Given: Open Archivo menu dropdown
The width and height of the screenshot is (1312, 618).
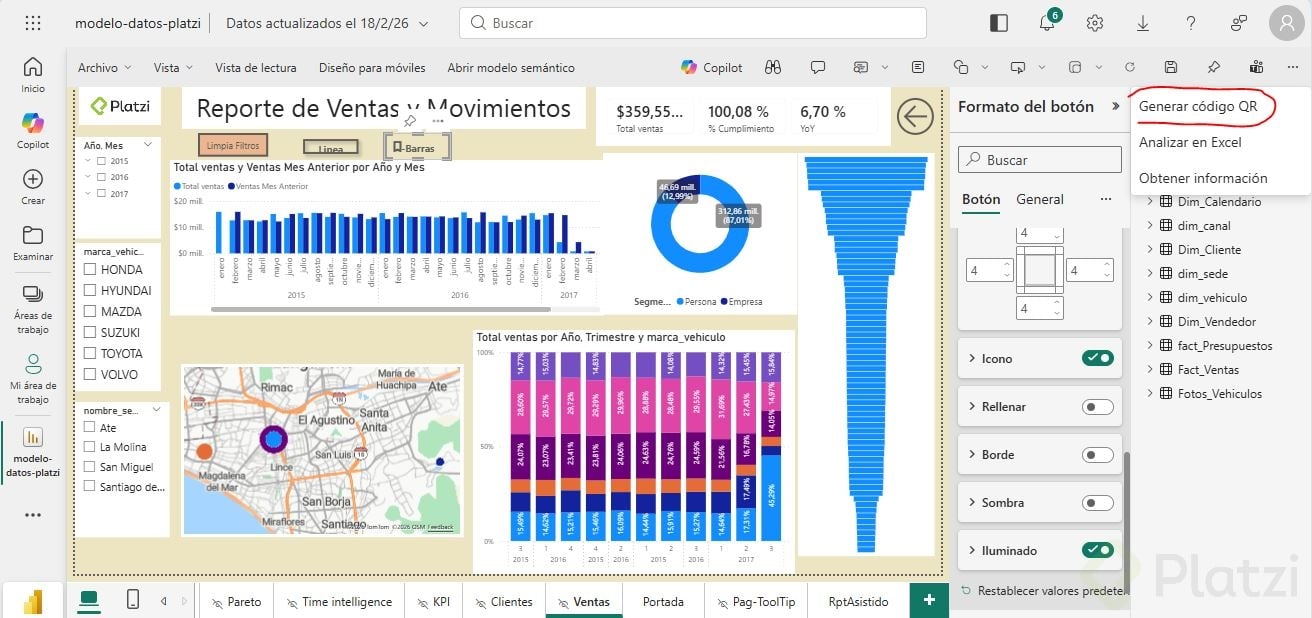Looking at the screenshot, I should [104, 67].
